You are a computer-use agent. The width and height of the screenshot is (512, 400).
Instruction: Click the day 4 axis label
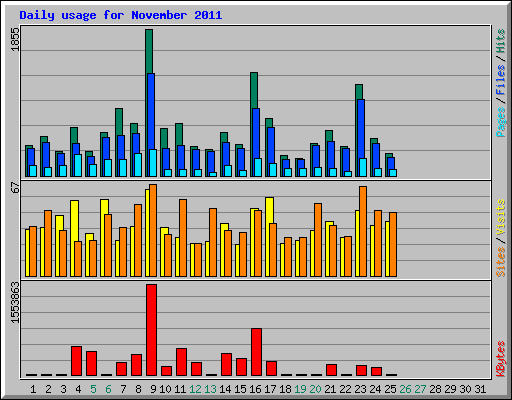[x=78, y=389]
